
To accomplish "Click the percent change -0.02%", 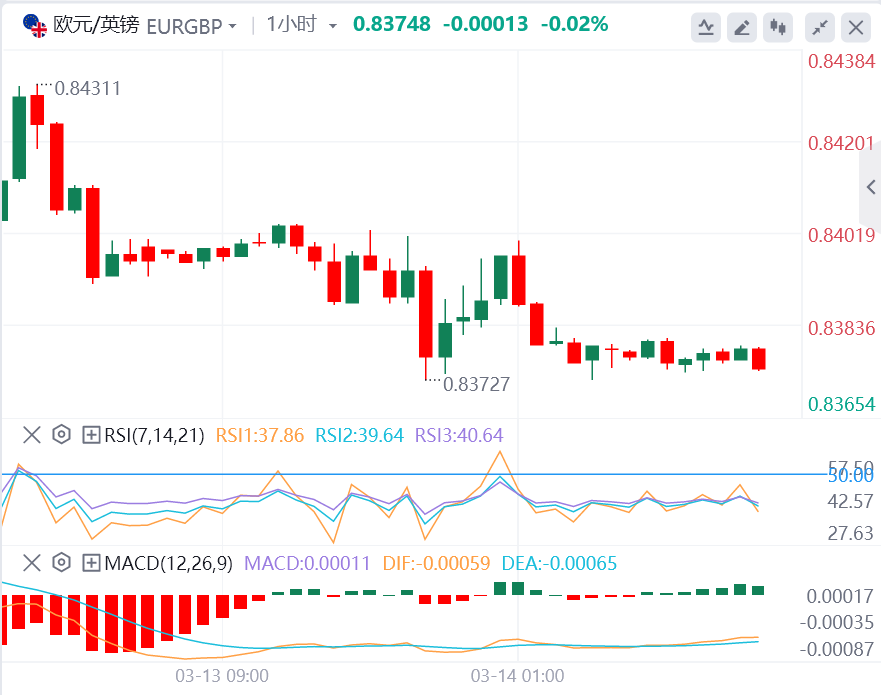I will pyautogui.click(x=574, y=24).
